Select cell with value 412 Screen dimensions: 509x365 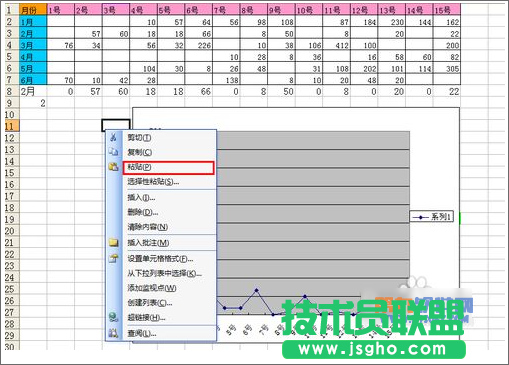click(336, 45)
